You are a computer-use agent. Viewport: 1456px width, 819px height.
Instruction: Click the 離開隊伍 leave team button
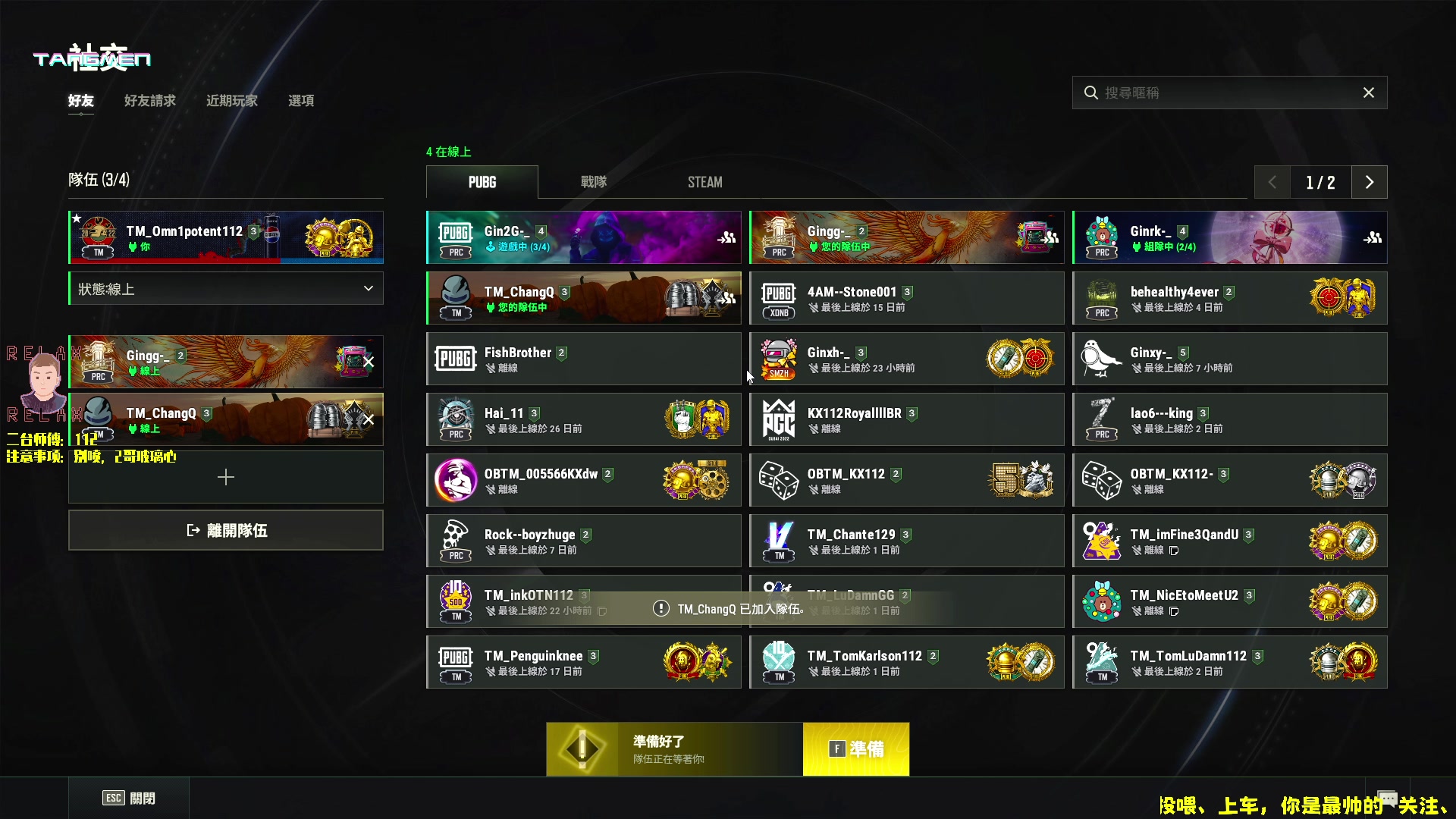click(226, 530)
